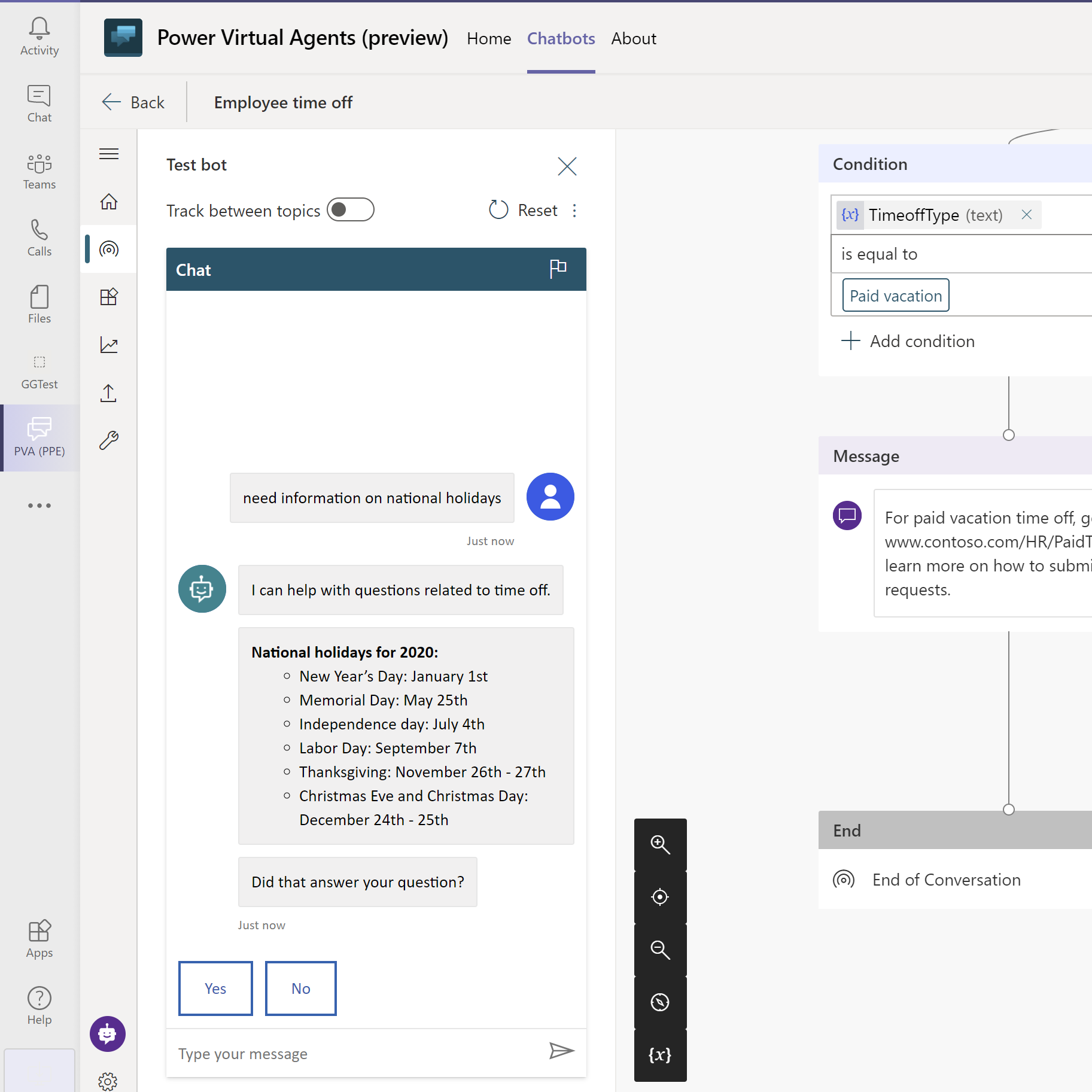Switch to the About tab
The height and width of the screenshot is (1092, 1092).
point(634,38)
